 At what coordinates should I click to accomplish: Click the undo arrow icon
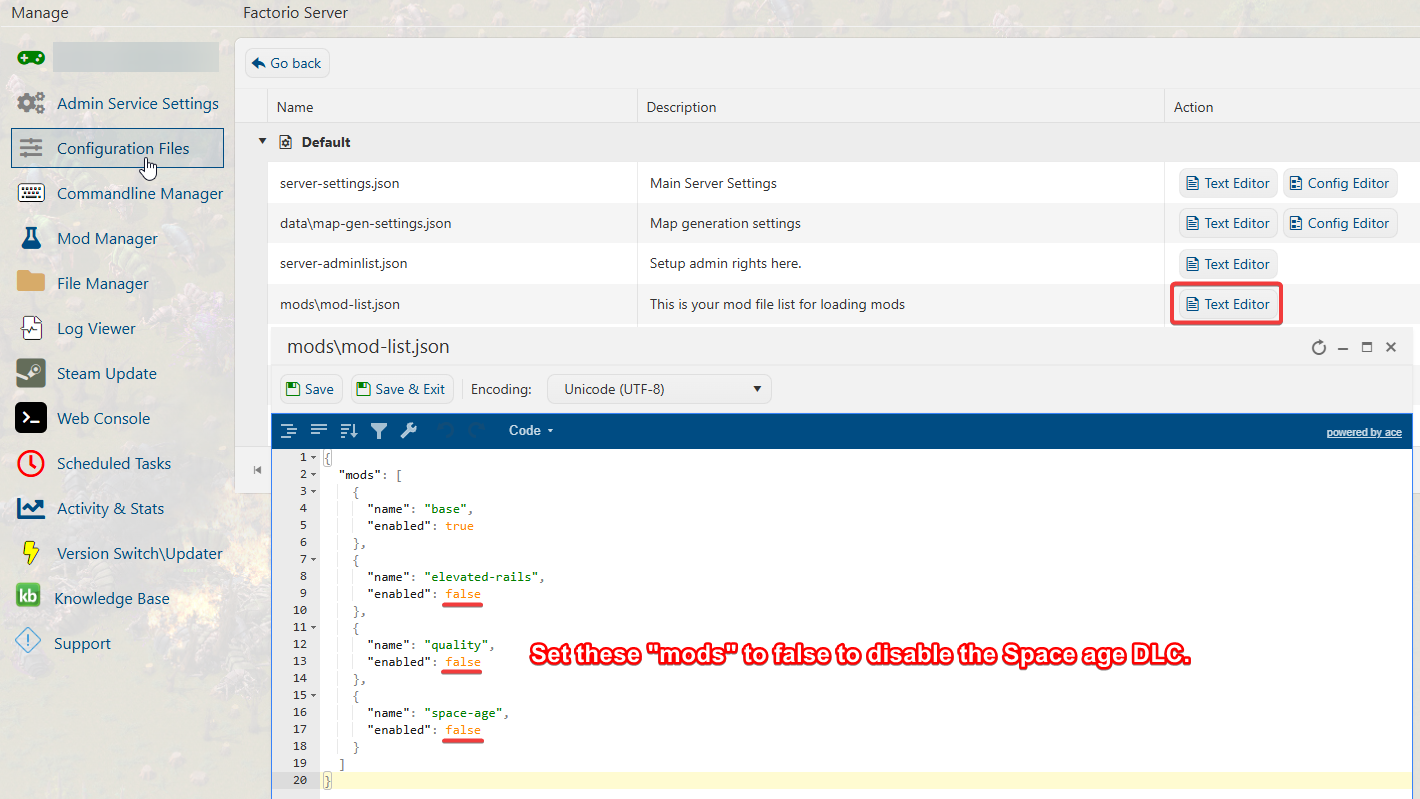pos(446,431)
